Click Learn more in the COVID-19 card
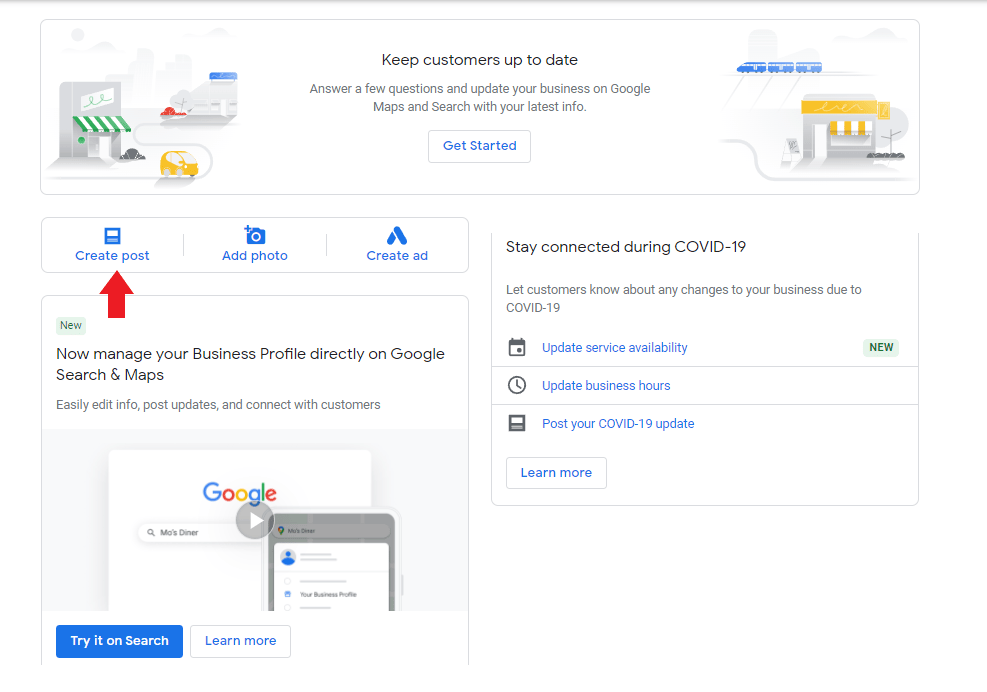This screenshot has width=987, height=692. coord(556,473)
